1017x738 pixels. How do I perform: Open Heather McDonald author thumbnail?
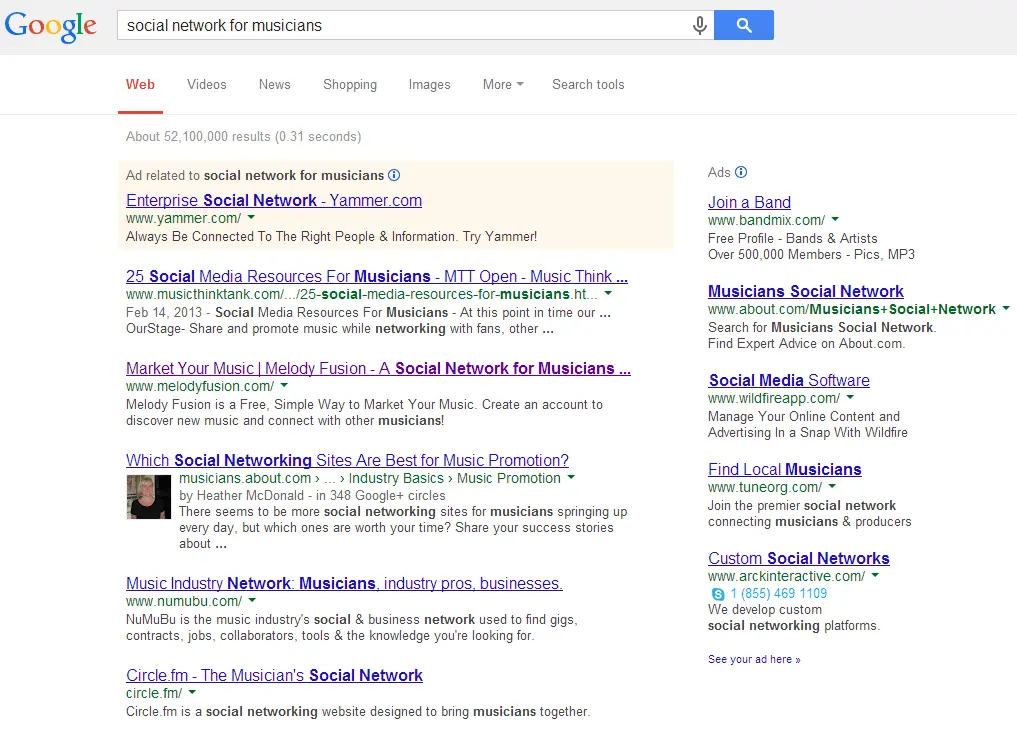149,497
